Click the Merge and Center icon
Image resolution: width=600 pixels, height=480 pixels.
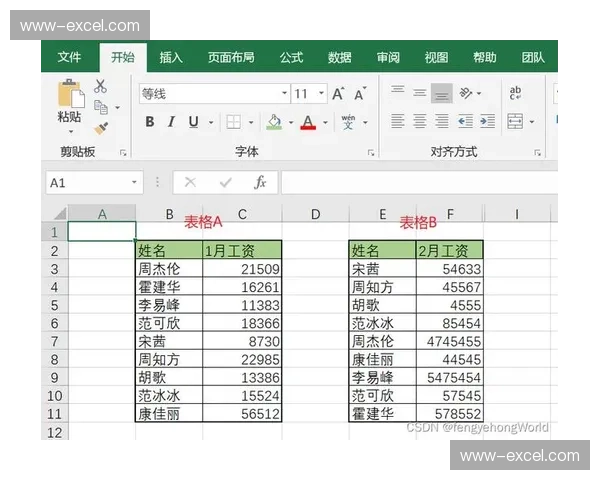pyautogui.click(x=515, y=121)
